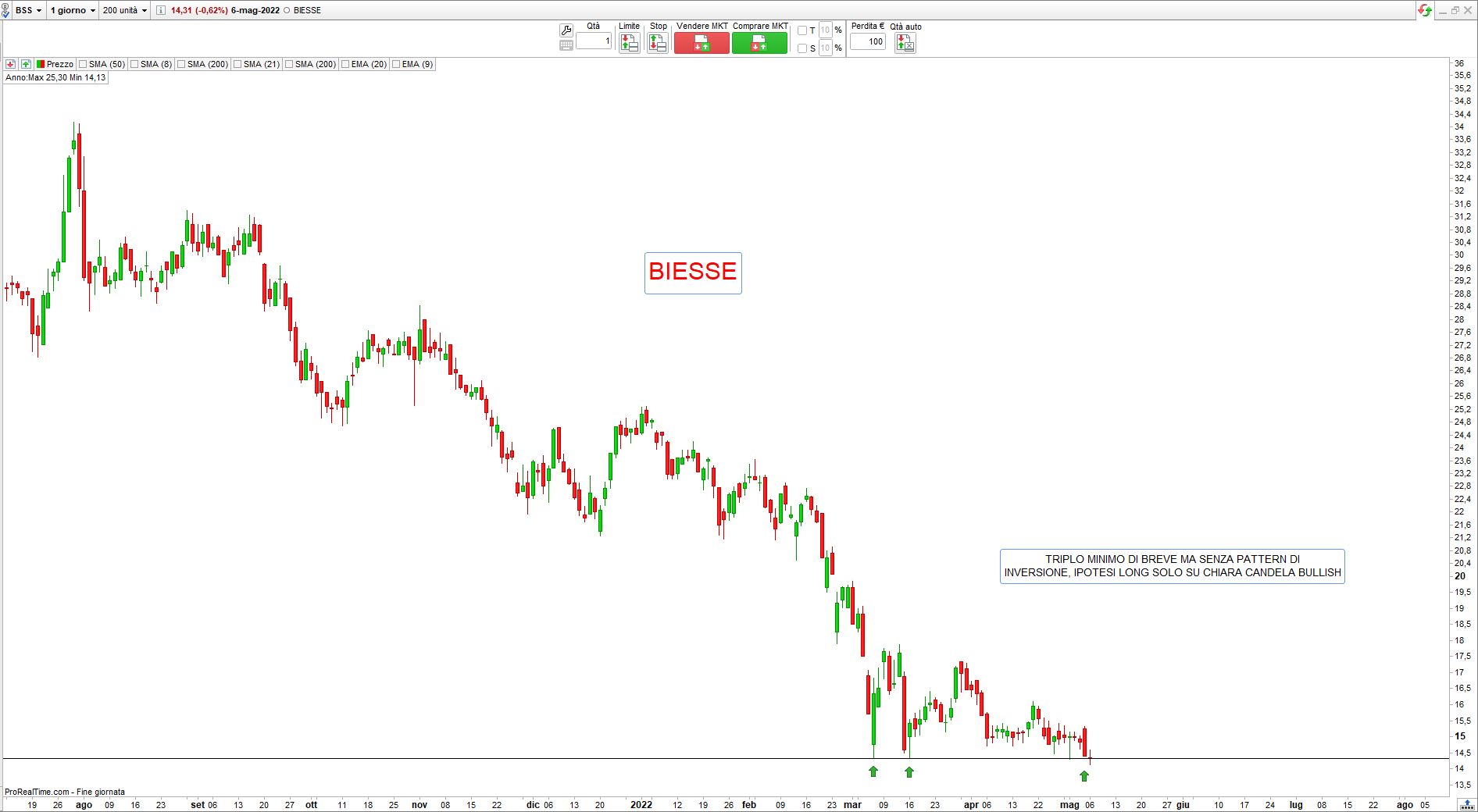Click the price 14,31 (-0,62%) readout
The height and width of the screenshot is (812, 1478).
pyautogui.click(x=199, y=10)
